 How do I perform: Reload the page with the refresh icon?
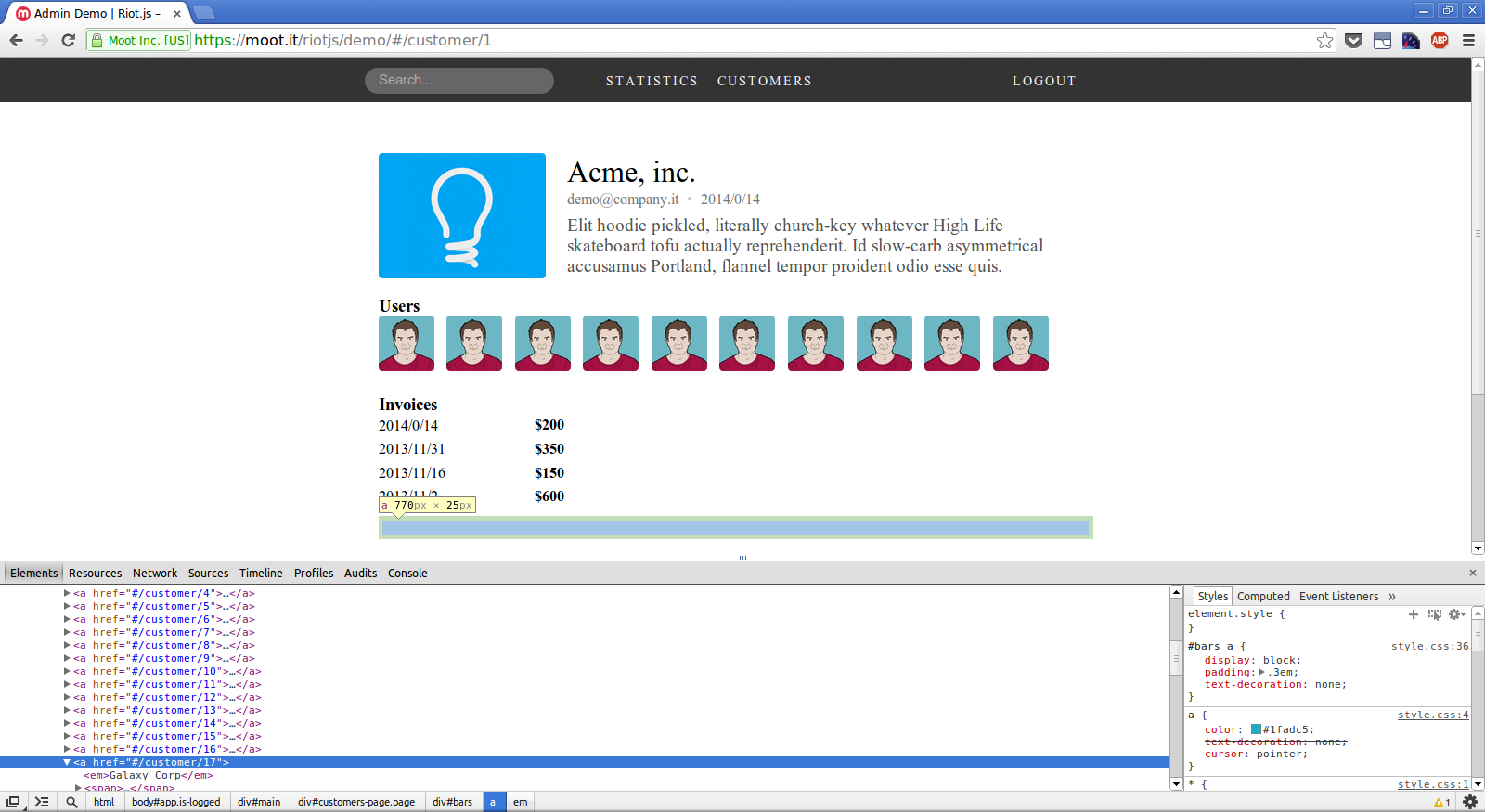(68, 40)
